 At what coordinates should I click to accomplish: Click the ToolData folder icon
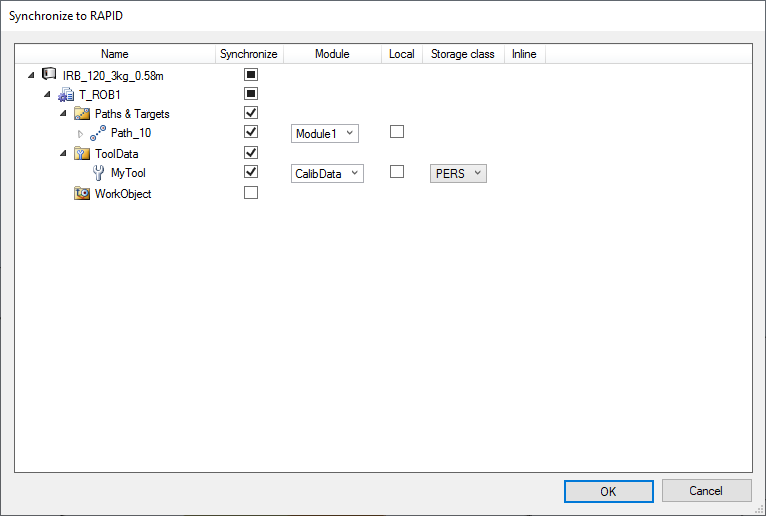click(x=82, y=154)
